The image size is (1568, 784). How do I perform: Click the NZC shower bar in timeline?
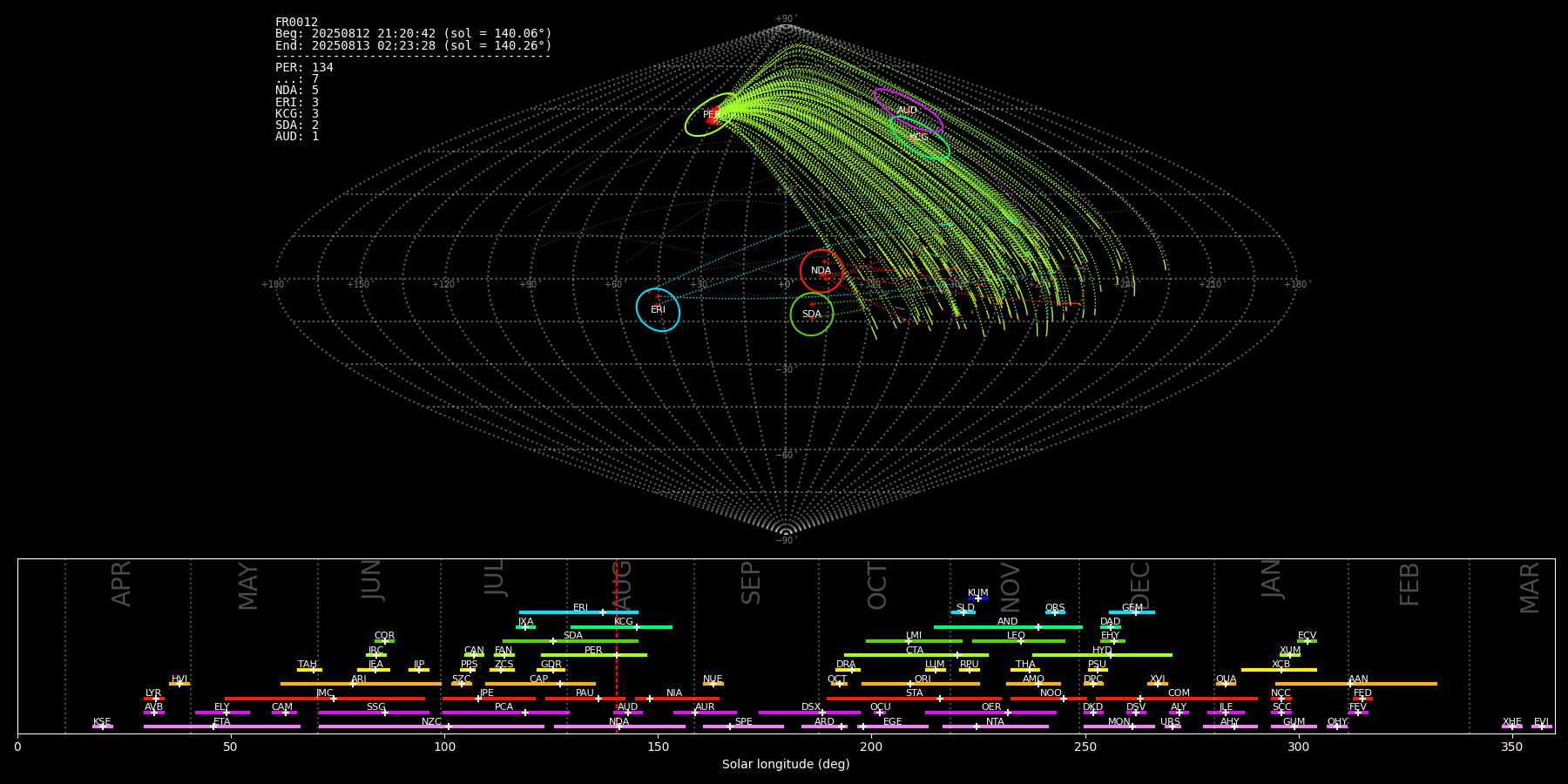point(431,727)
